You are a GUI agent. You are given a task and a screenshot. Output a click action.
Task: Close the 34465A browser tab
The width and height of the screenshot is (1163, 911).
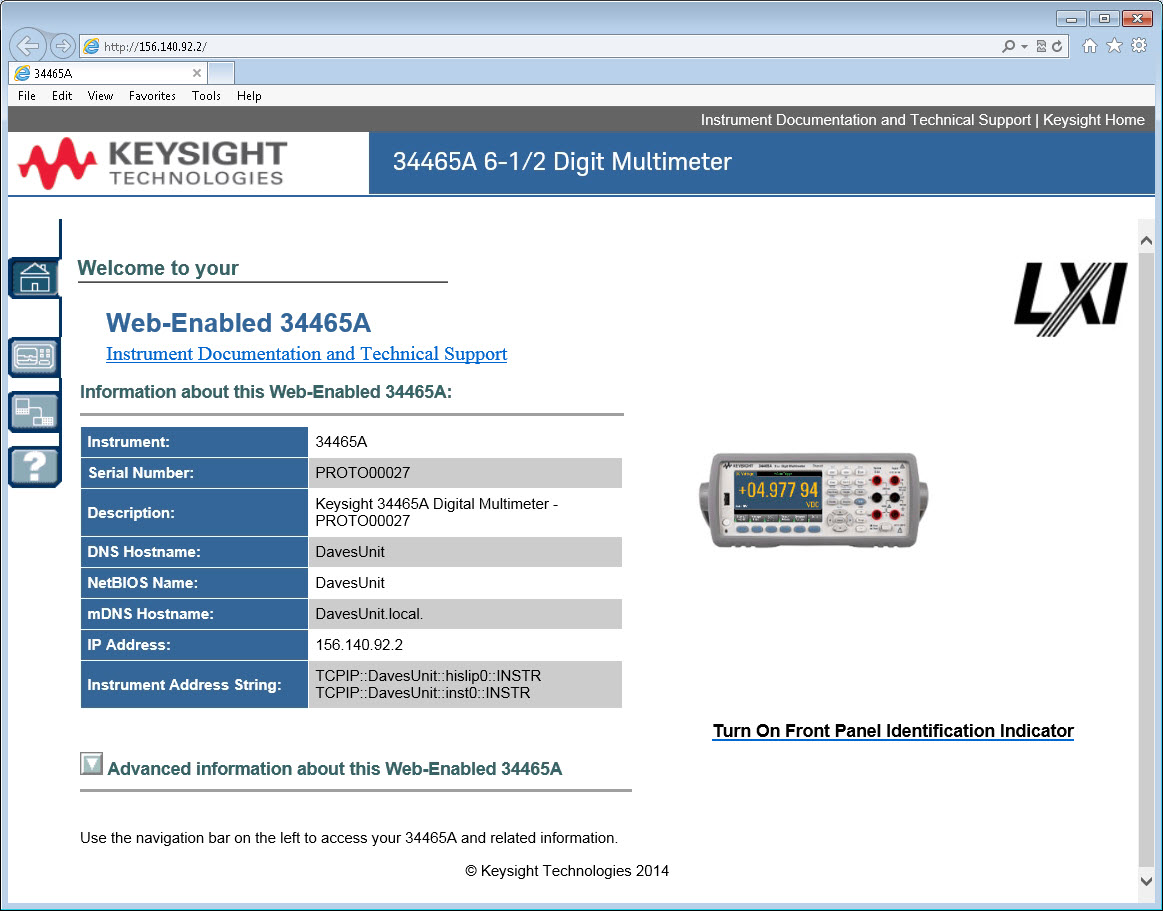coord(197,73)
